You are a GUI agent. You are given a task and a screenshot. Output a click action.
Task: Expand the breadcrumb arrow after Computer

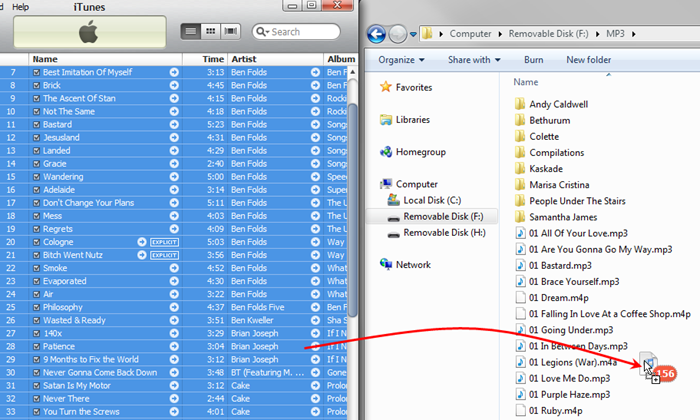tap(500, 34)
